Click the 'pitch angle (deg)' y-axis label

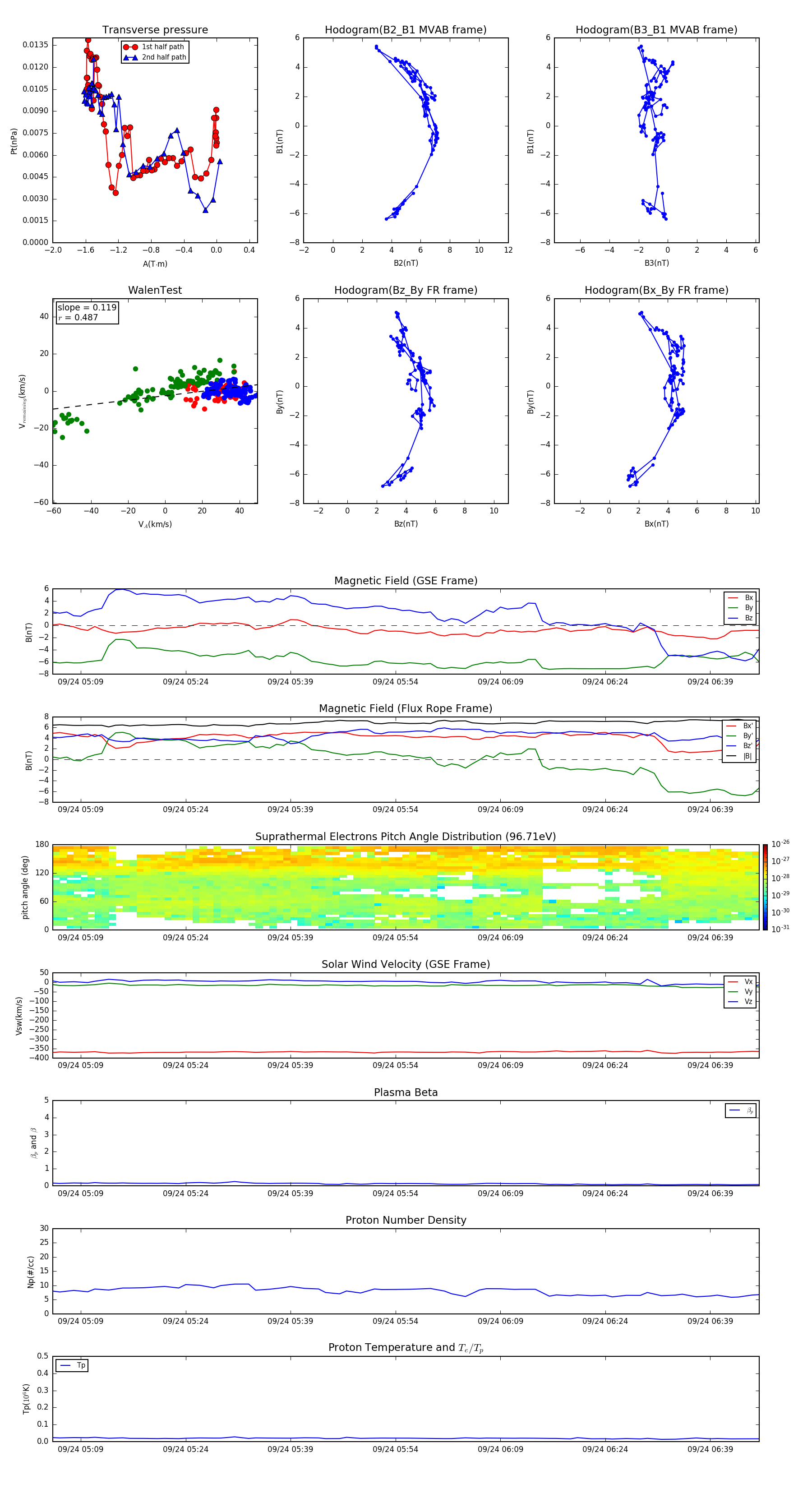[x=25, y=887]
